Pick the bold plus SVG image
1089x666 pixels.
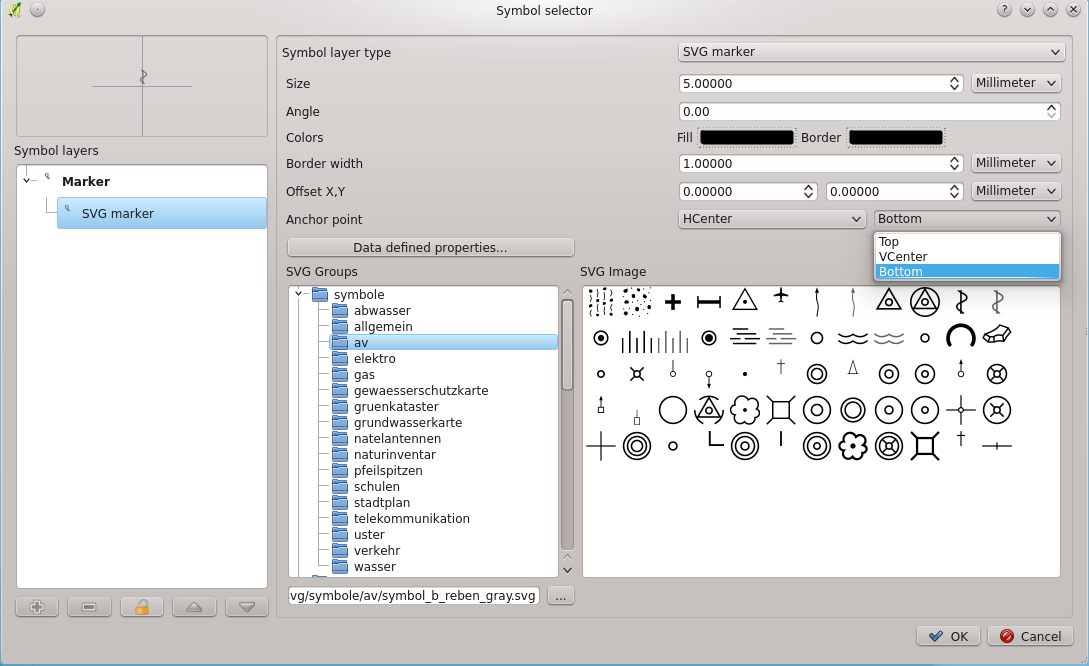tap(672, 302)
